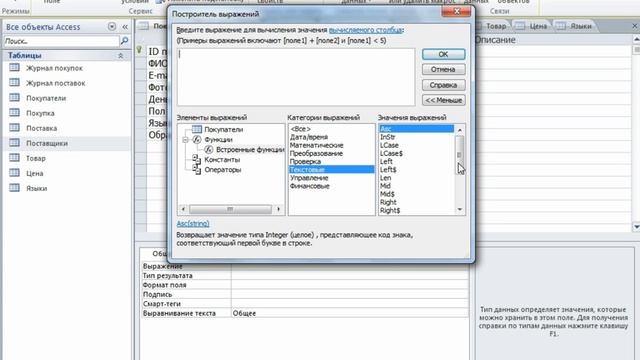Open the Asc(string) help link

click(193, 223)
